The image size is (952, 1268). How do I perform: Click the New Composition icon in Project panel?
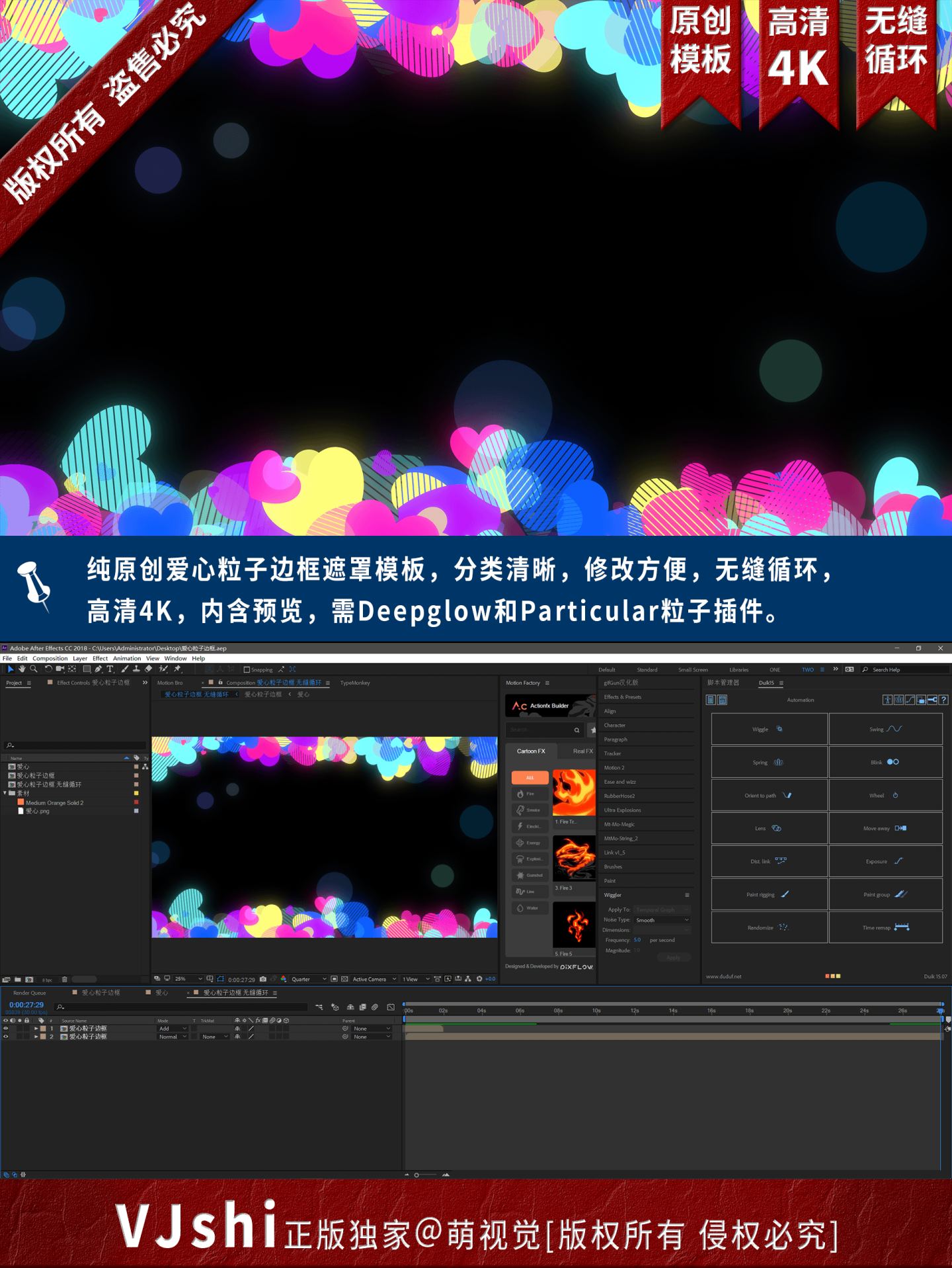click(x=29, y=980)
